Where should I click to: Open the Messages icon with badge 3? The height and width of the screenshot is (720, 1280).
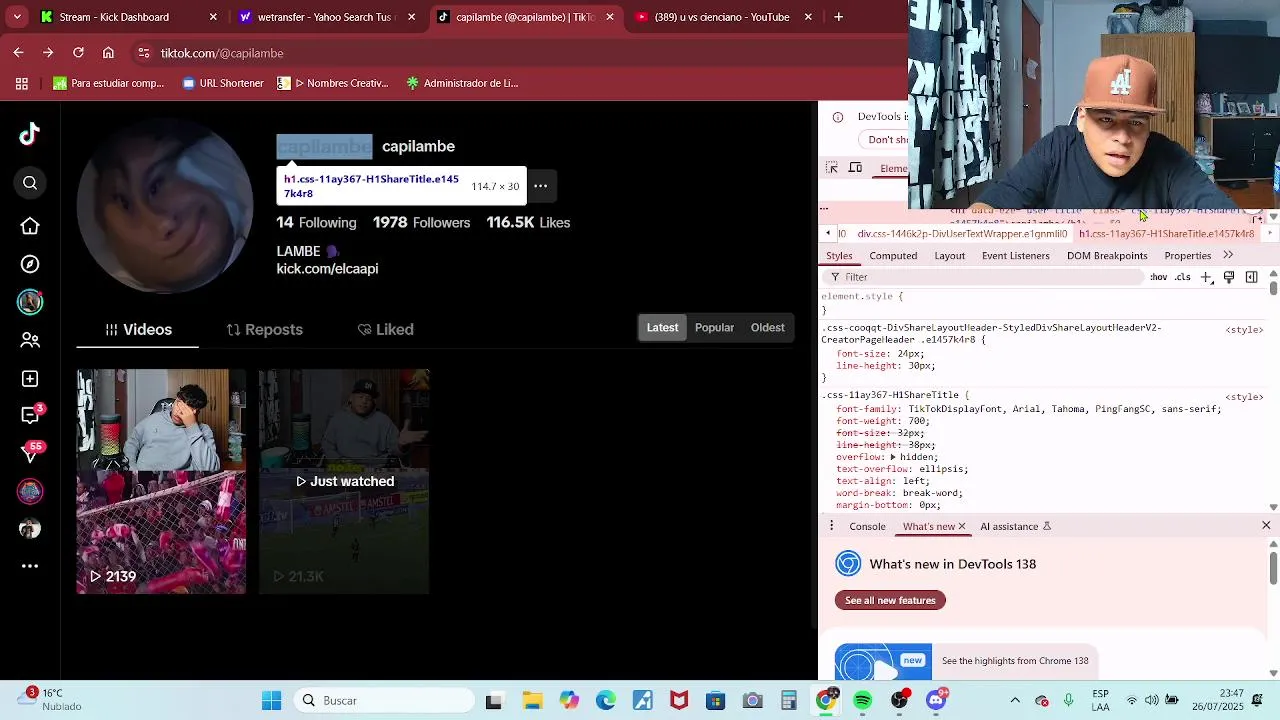(30, 415)
